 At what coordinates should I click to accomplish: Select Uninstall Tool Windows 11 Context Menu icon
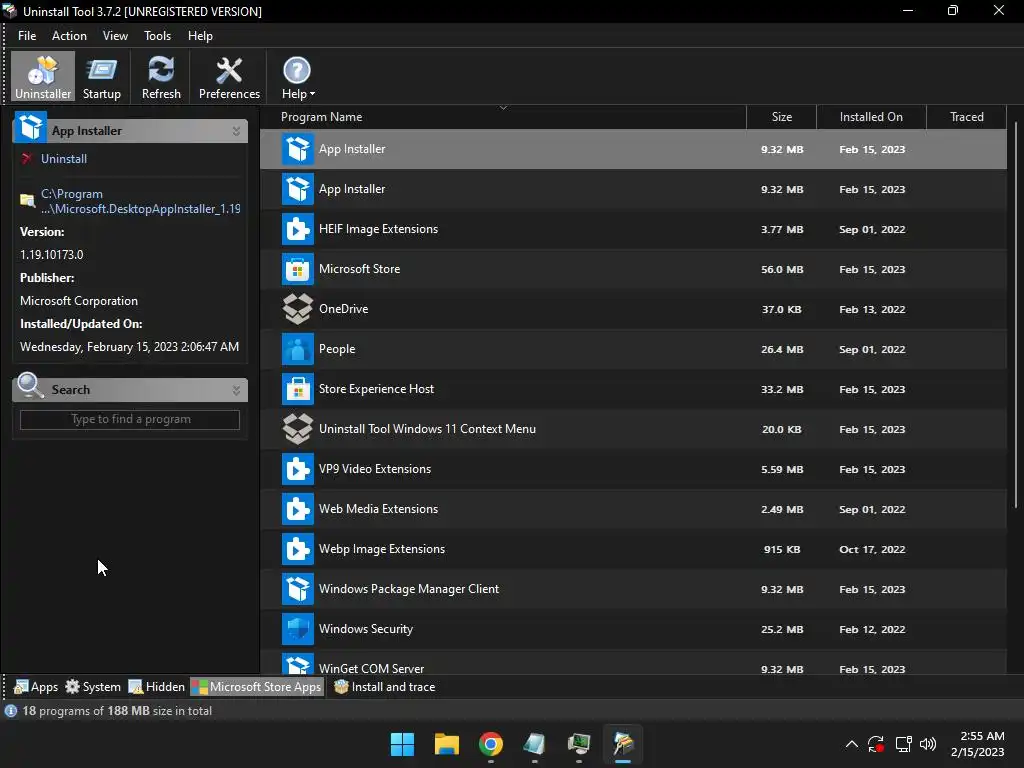click(x=298, y=429)
